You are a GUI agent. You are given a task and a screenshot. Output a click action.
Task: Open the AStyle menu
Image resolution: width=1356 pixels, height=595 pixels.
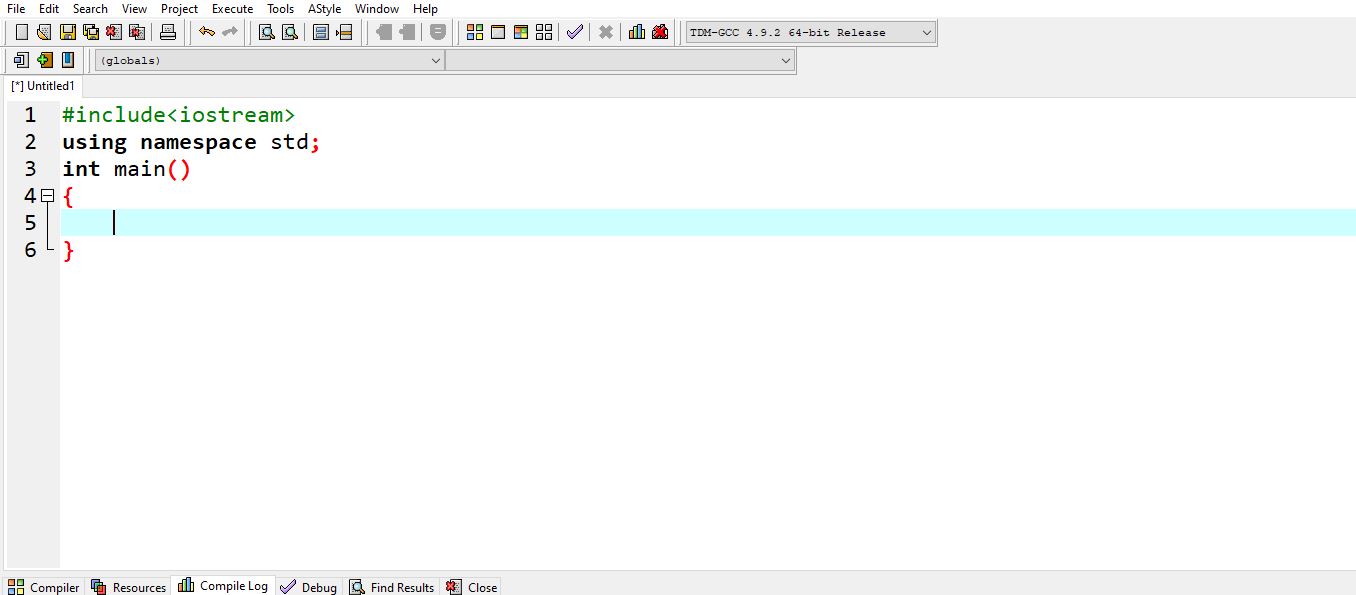325,9
